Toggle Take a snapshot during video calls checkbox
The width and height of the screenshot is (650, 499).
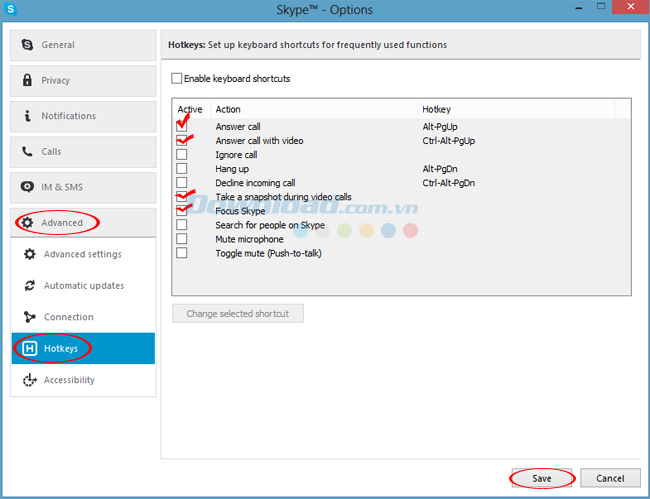(182, 196)
